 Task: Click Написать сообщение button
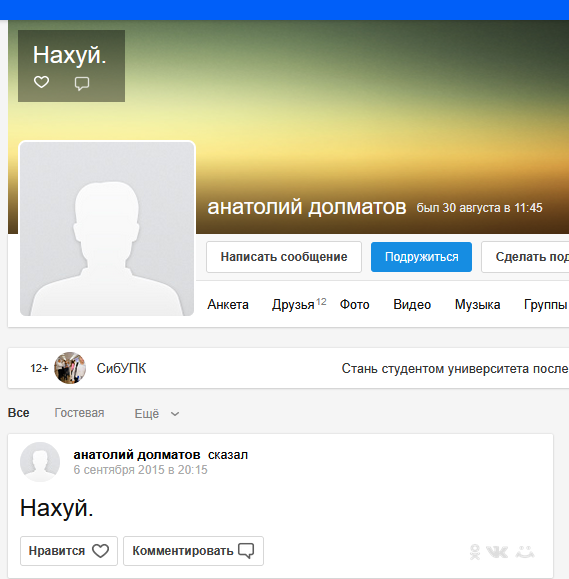[284, 257]
